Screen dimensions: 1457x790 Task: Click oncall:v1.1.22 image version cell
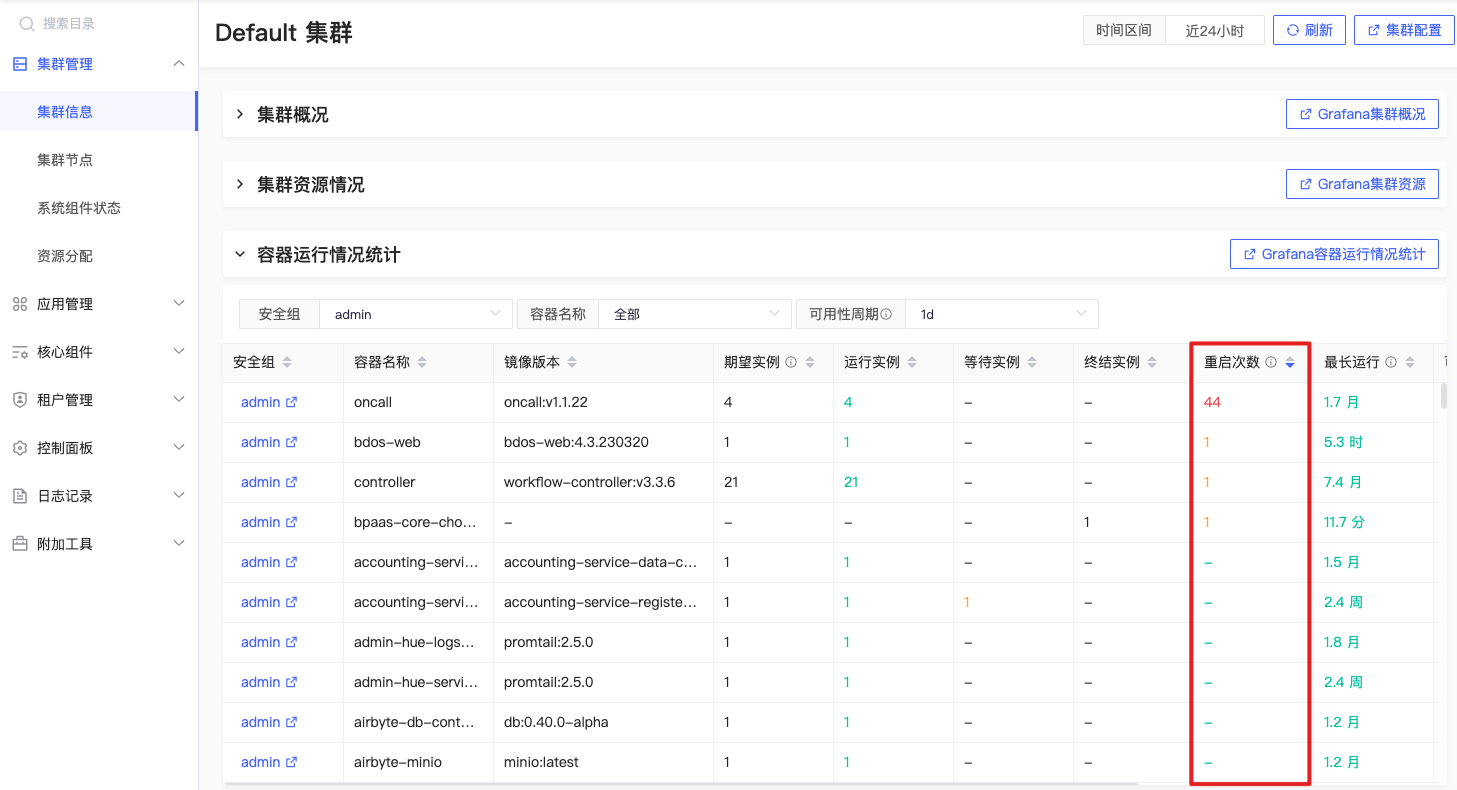[546, 402]
